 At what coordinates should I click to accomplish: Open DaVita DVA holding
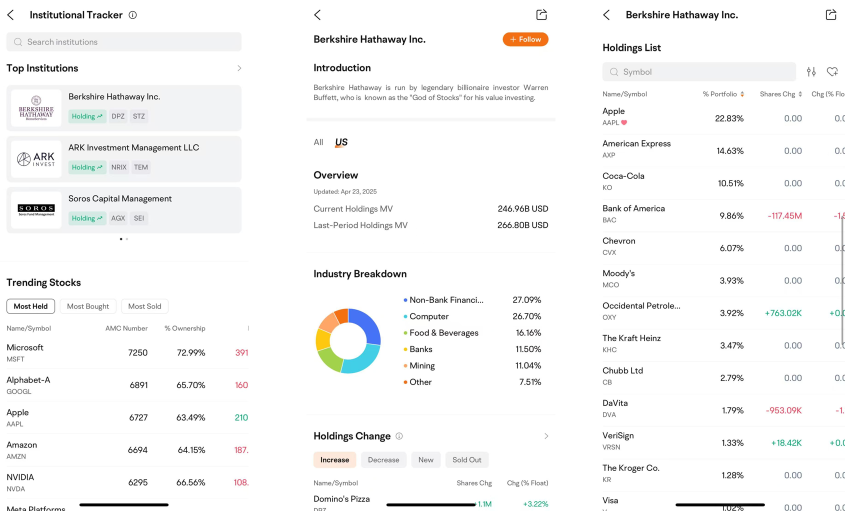(x=723, y=411)
